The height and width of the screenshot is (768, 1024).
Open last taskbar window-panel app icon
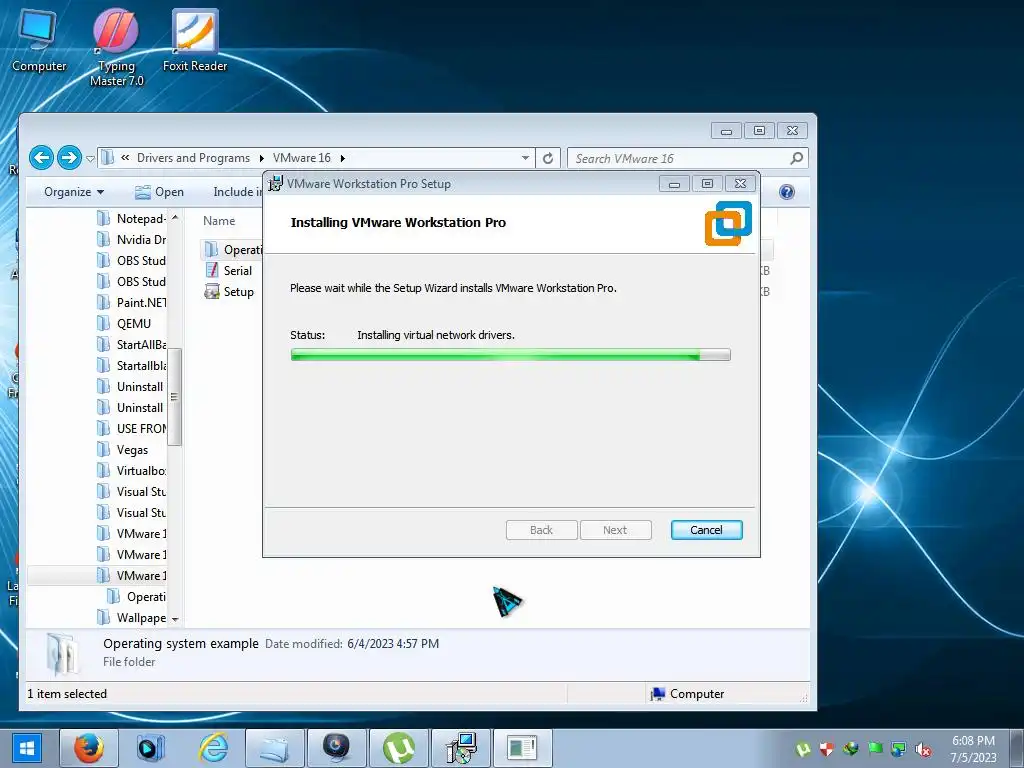tap(523, 748)
